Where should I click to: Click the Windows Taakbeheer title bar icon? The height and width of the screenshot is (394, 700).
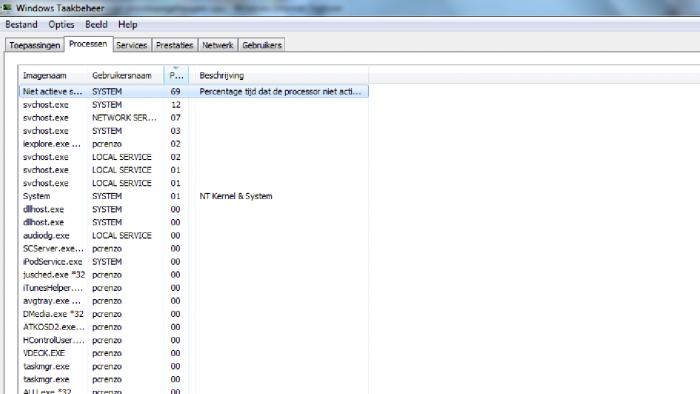point(7,7)
